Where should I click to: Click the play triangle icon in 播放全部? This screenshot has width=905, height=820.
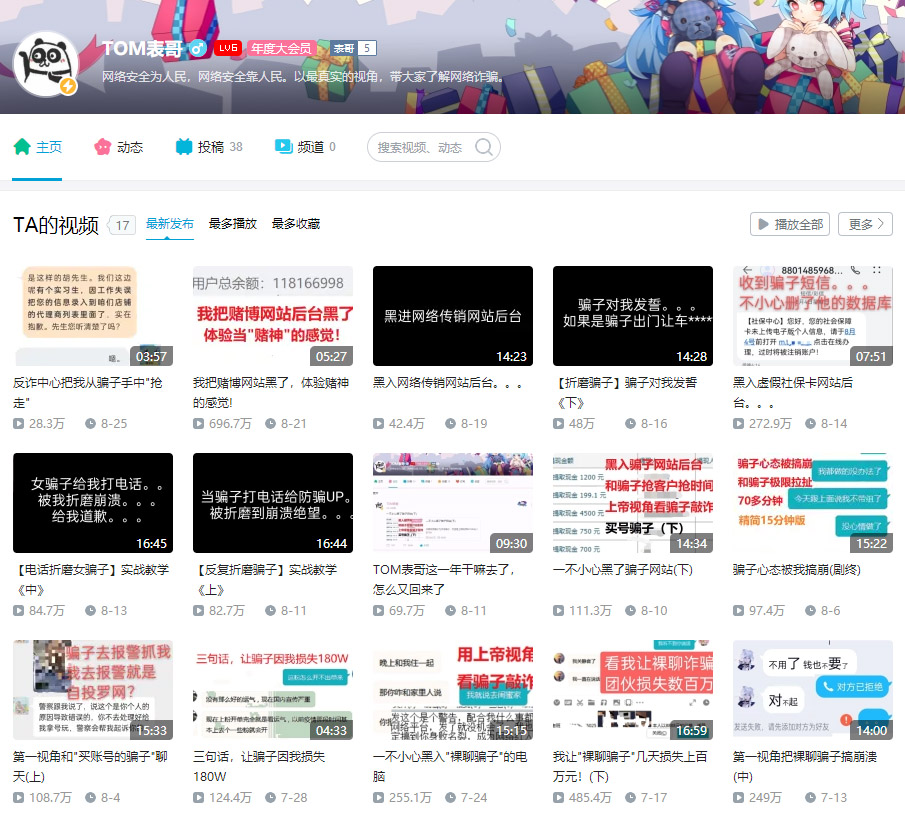[x=763, y=224]
